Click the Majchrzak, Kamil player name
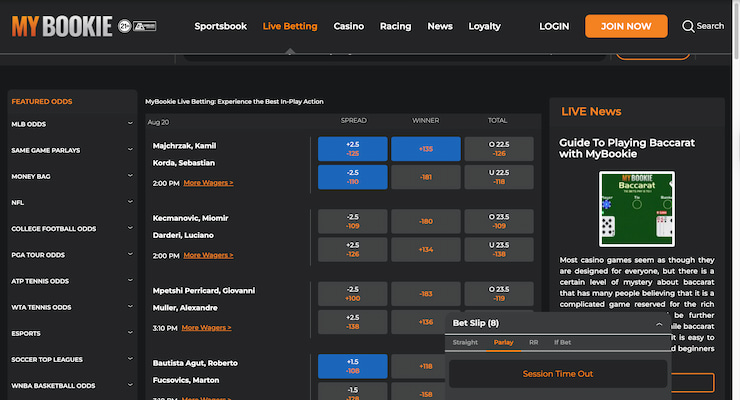 185,146
